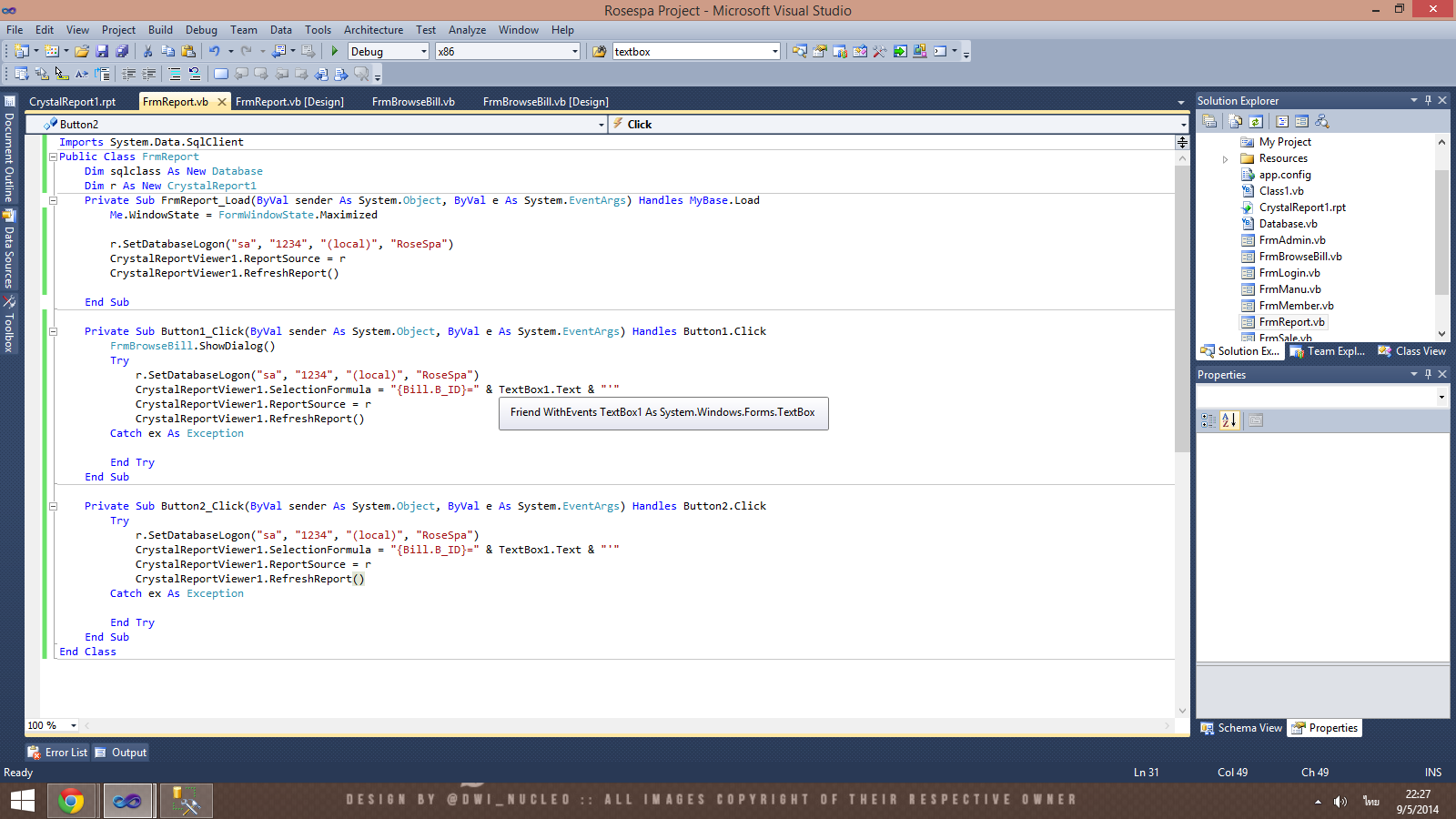
Task: Collapse the FrmReport class outline
Action: point(53,157)
